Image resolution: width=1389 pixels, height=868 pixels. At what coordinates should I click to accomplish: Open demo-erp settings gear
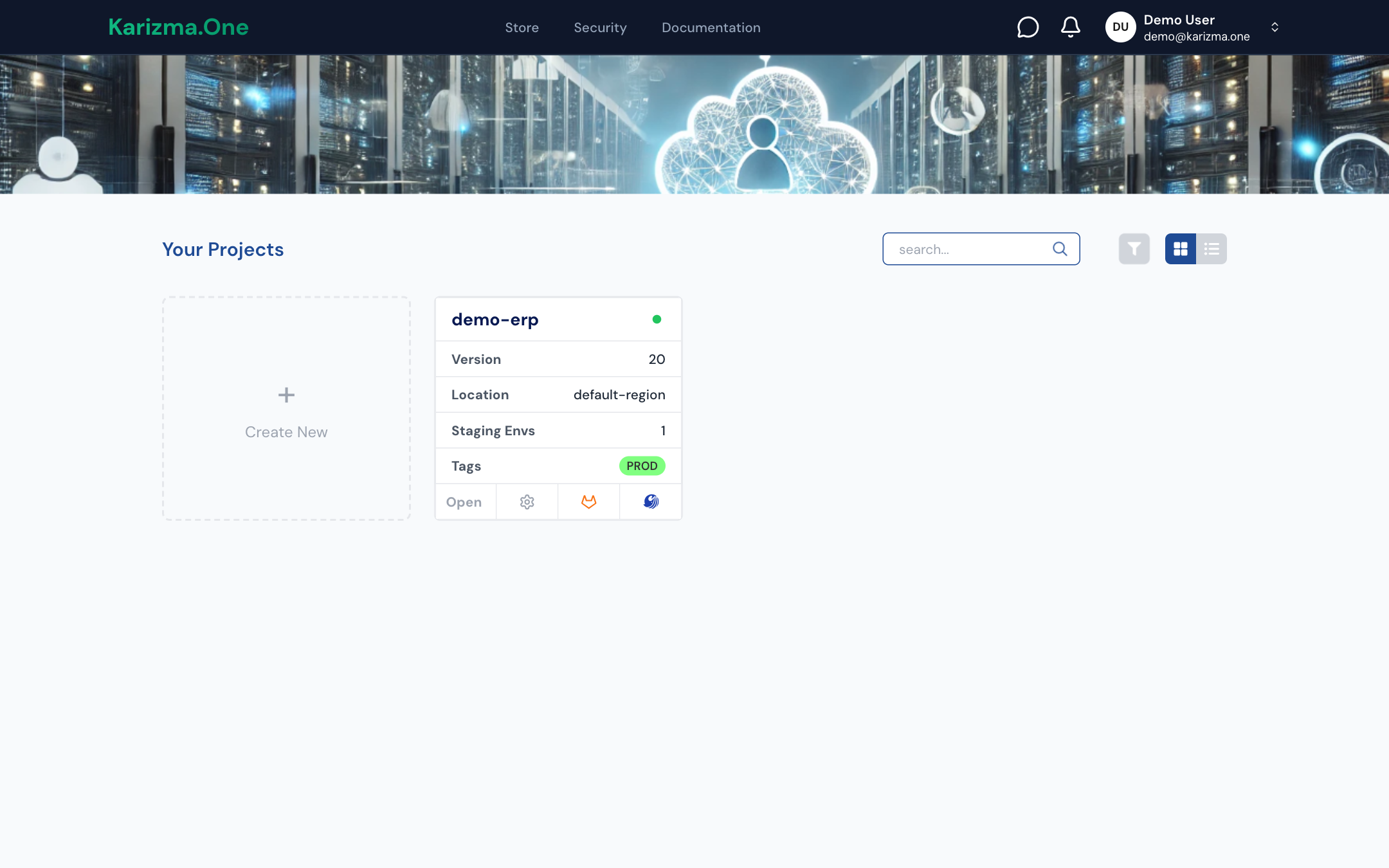click(527, 502)
